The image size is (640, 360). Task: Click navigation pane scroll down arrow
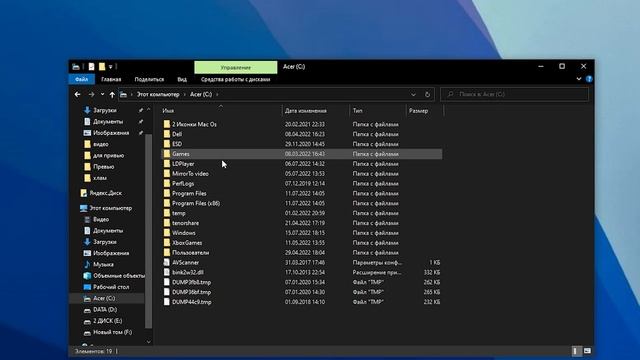click(149, 342)
